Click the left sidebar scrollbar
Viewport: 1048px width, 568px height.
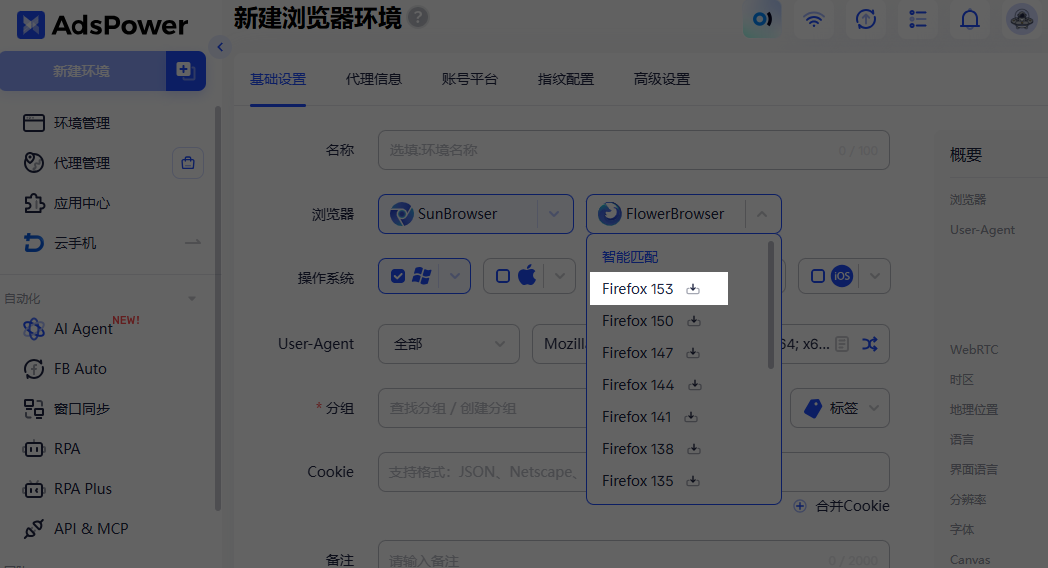click(217, 309)
